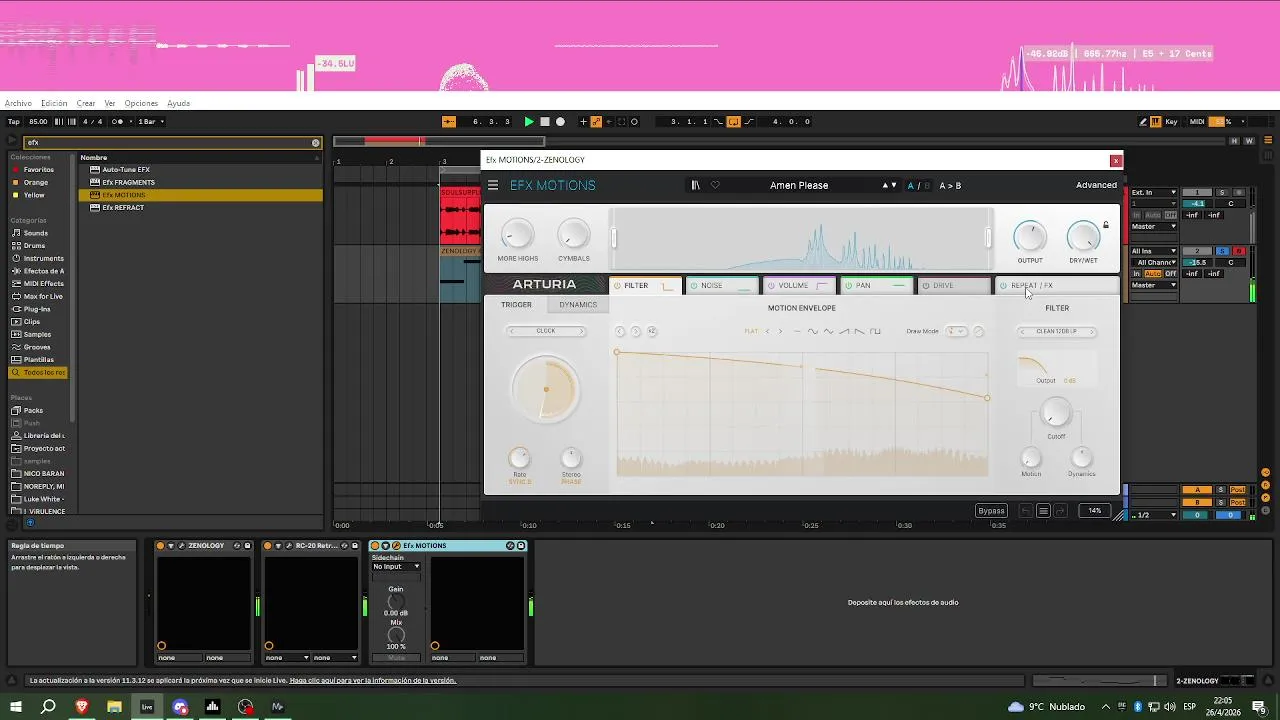The height and width of the screenshot is (720, 1280).
Task: Toggle the MIDI map mode button
Action: pyautogui.click(x=1197, y=122)
